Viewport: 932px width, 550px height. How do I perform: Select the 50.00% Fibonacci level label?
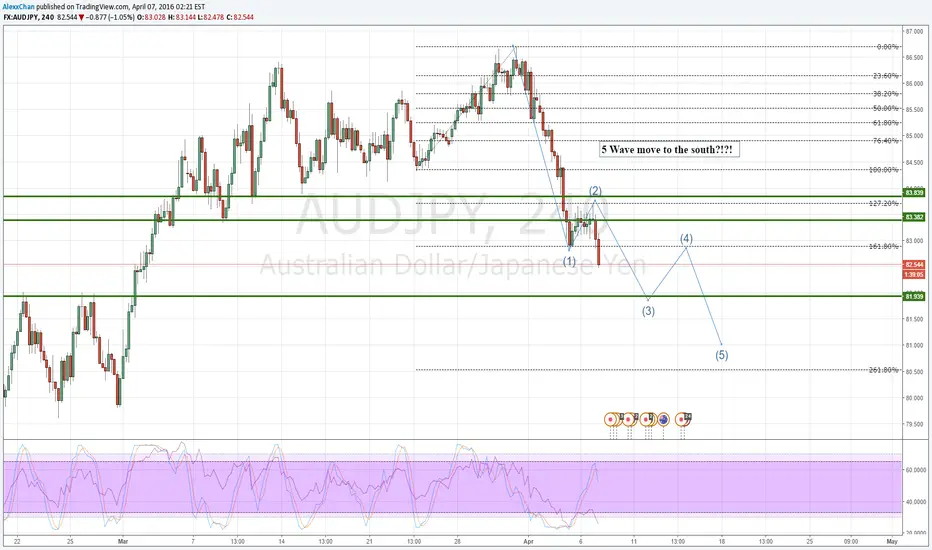pos(886,108)
